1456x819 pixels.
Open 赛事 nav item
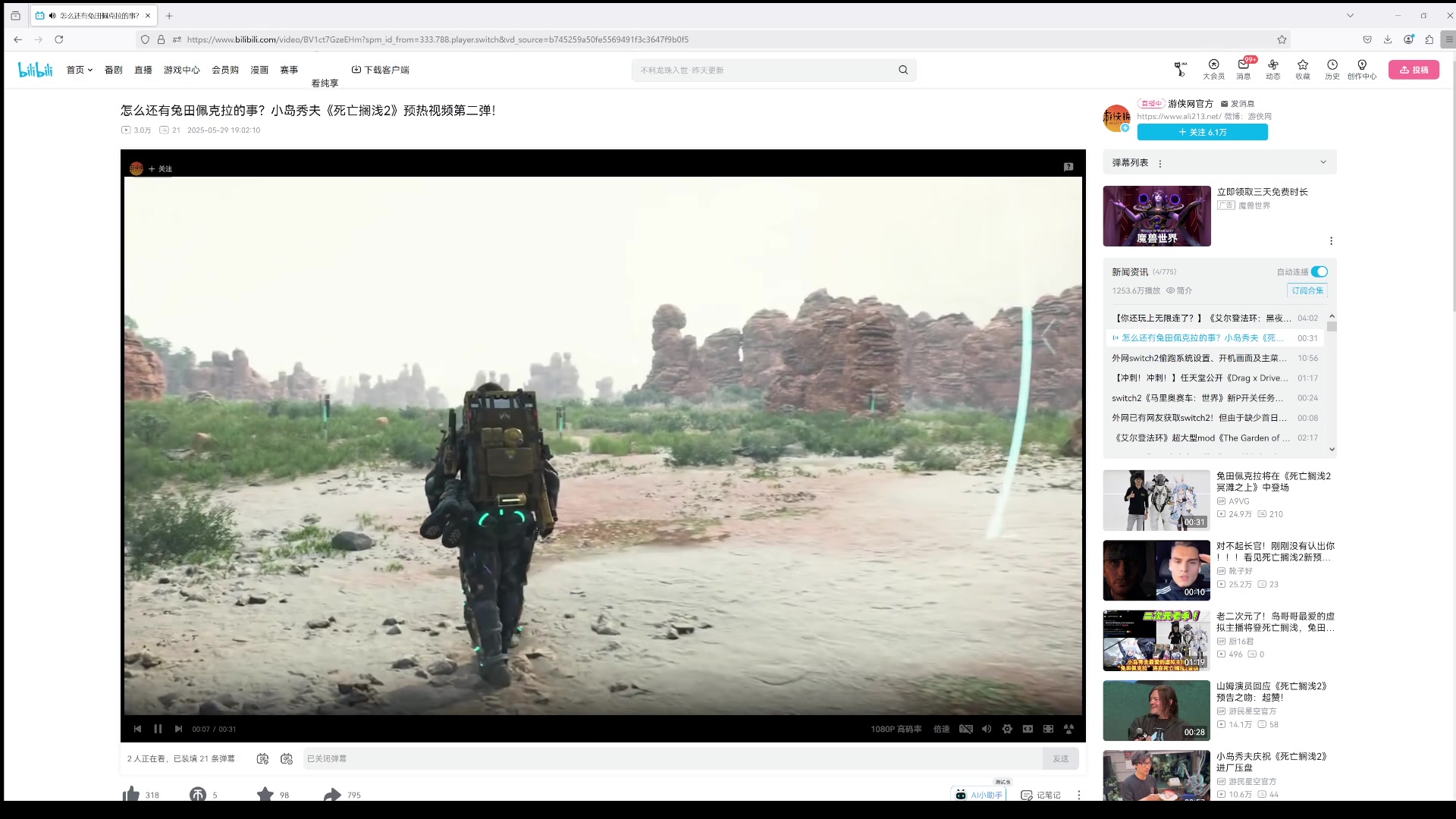[289, 70]
